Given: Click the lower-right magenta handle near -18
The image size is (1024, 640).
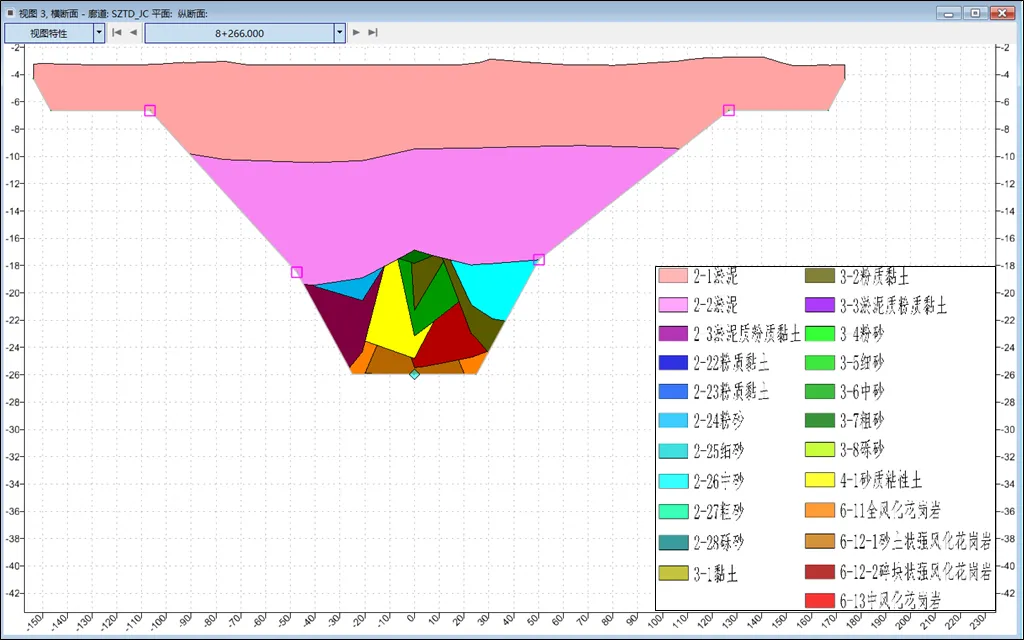Looking at the screenshot, I should point(539,259).
